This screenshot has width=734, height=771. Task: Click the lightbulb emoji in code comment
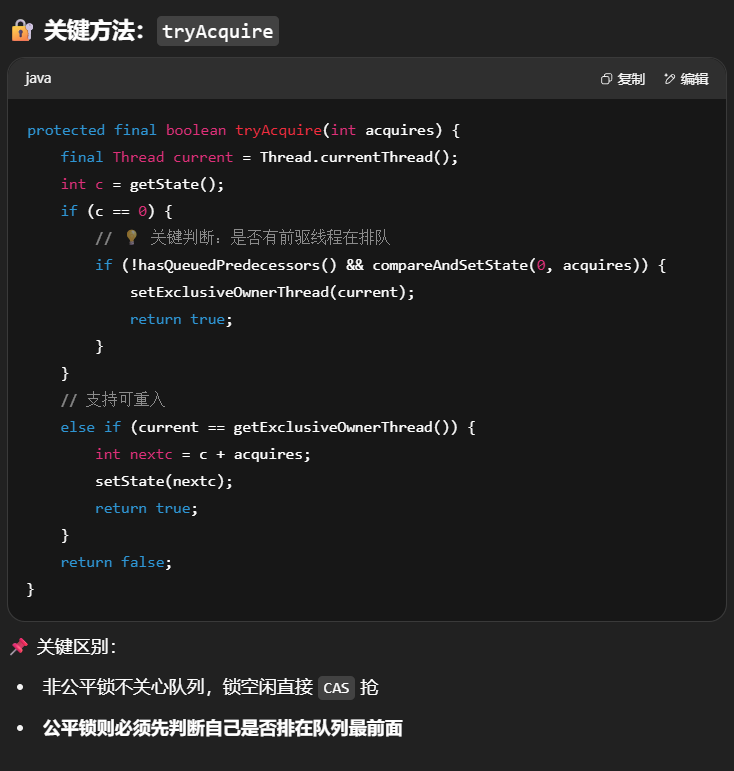click(x=131, y=238)
